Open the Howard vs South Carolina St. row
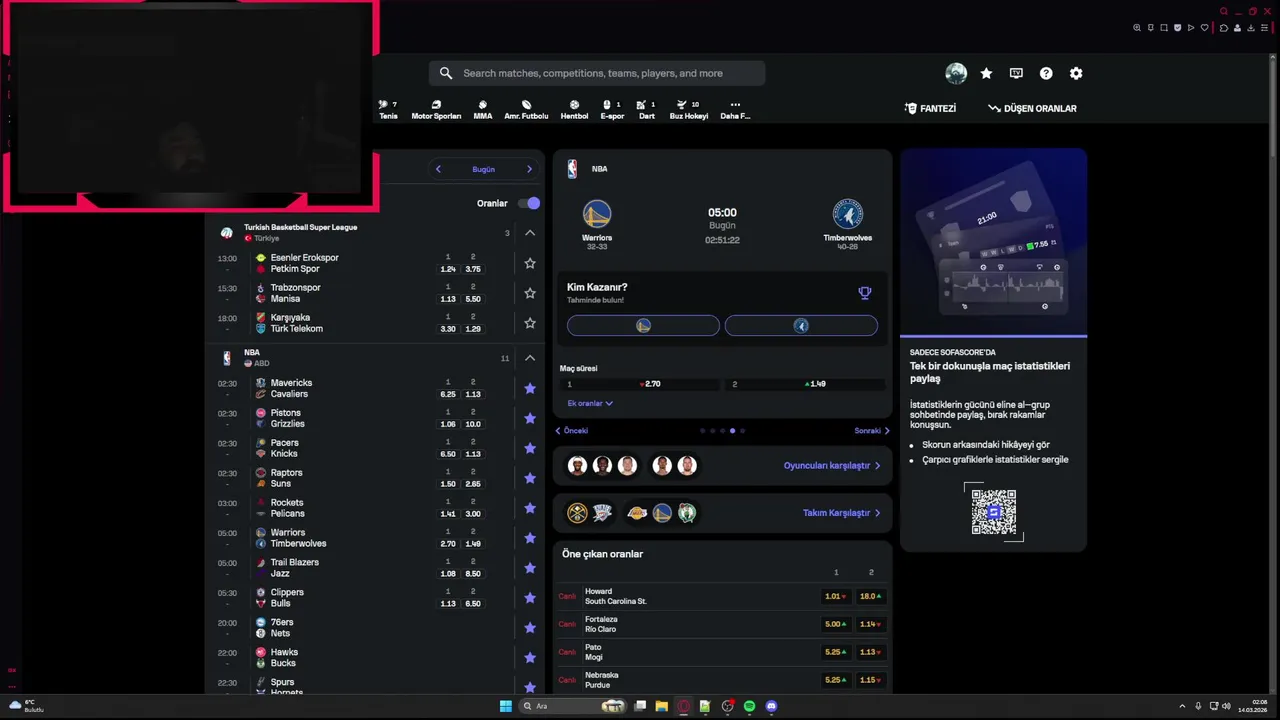Screen dimensions: 1280x720 [x=722, y=596]
